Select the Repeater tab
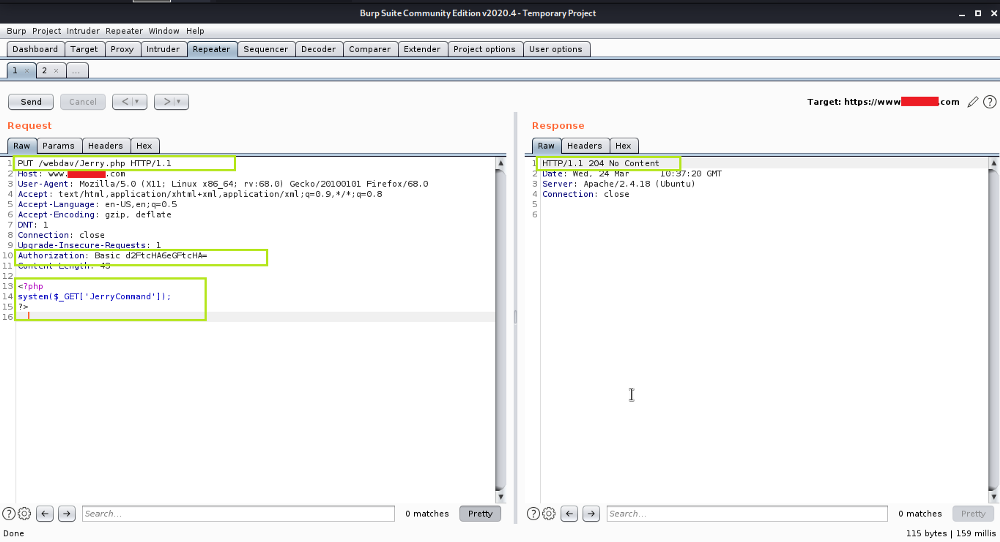 tap(211, 49)
